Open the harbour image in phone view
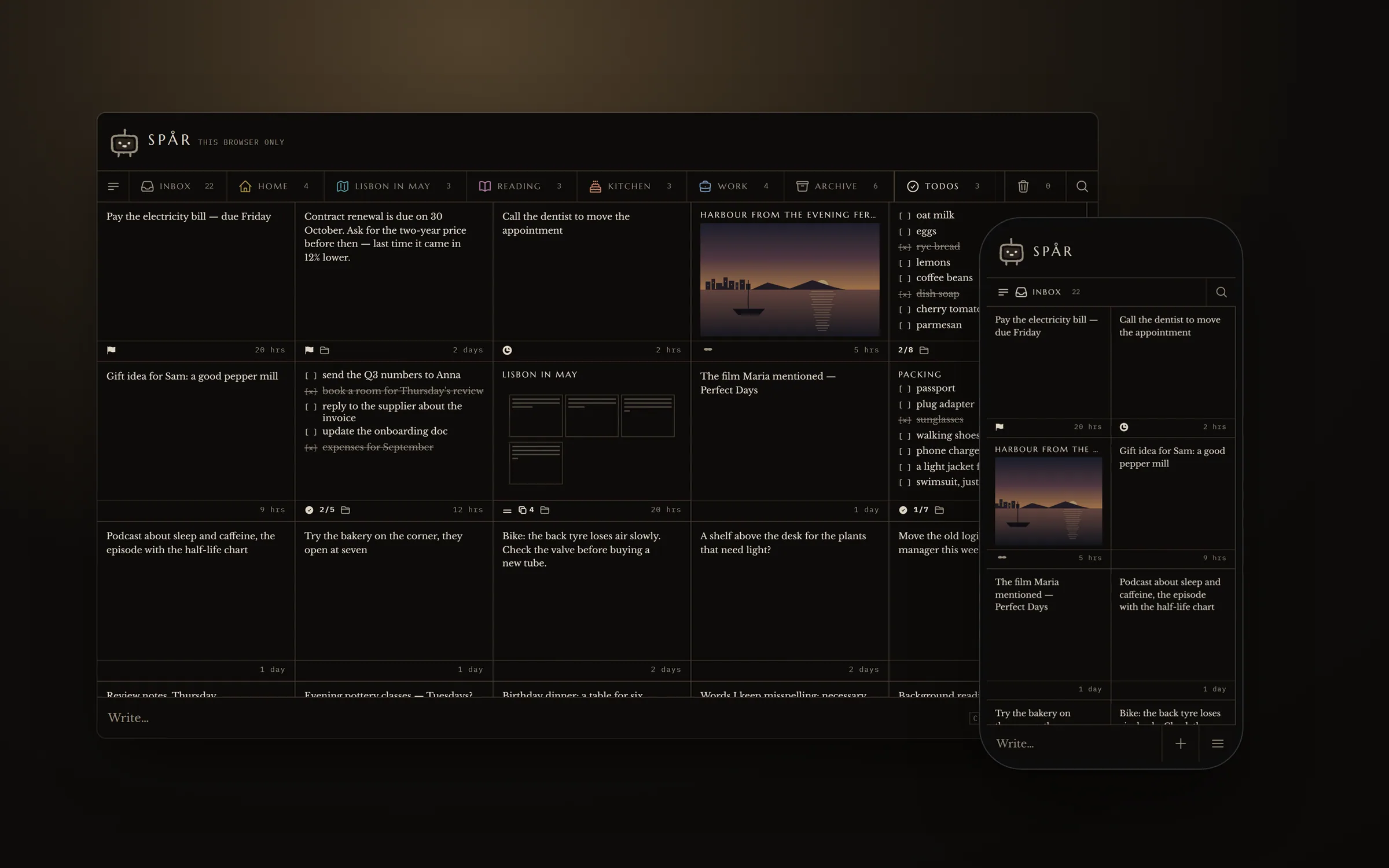 coord(1048,502)
